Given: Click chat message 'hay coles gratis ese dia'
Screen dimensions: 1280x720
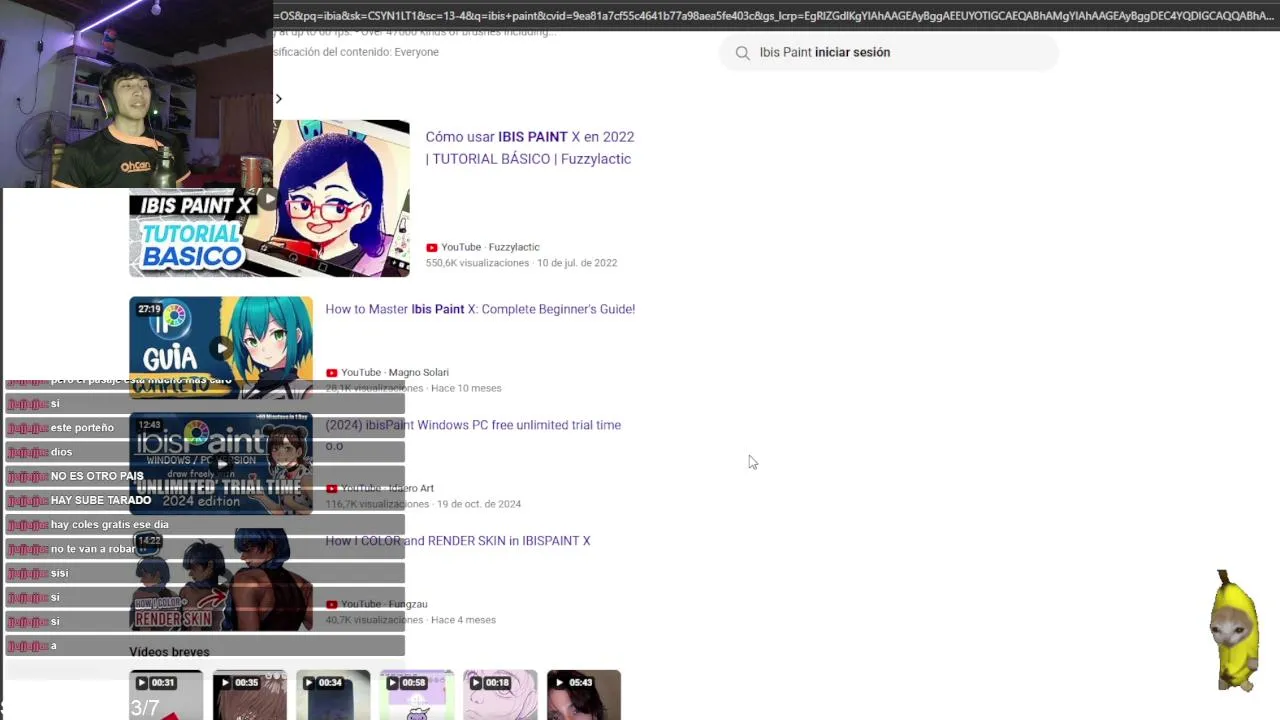Looking at the screenshot, I should tap(110, 525).
